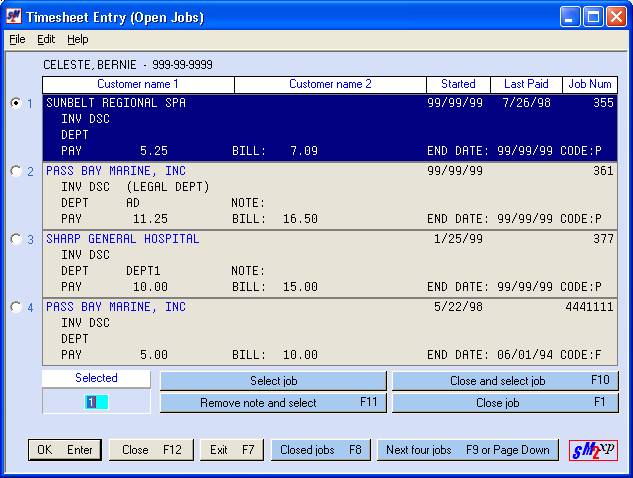Click the Selected label
Screen dimensions: 633x478
96,378
